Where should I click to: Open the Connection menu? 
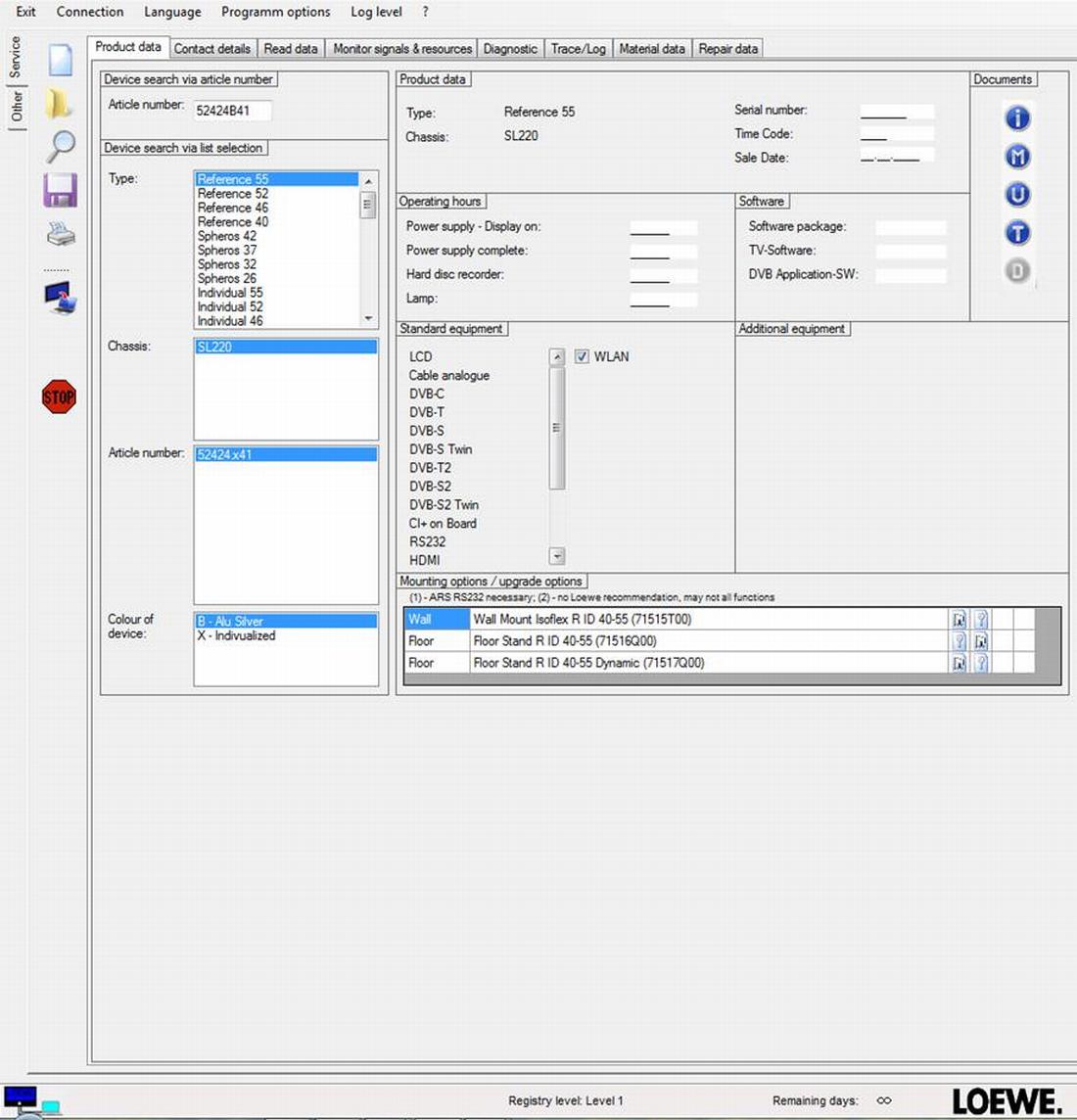(90, 12)
